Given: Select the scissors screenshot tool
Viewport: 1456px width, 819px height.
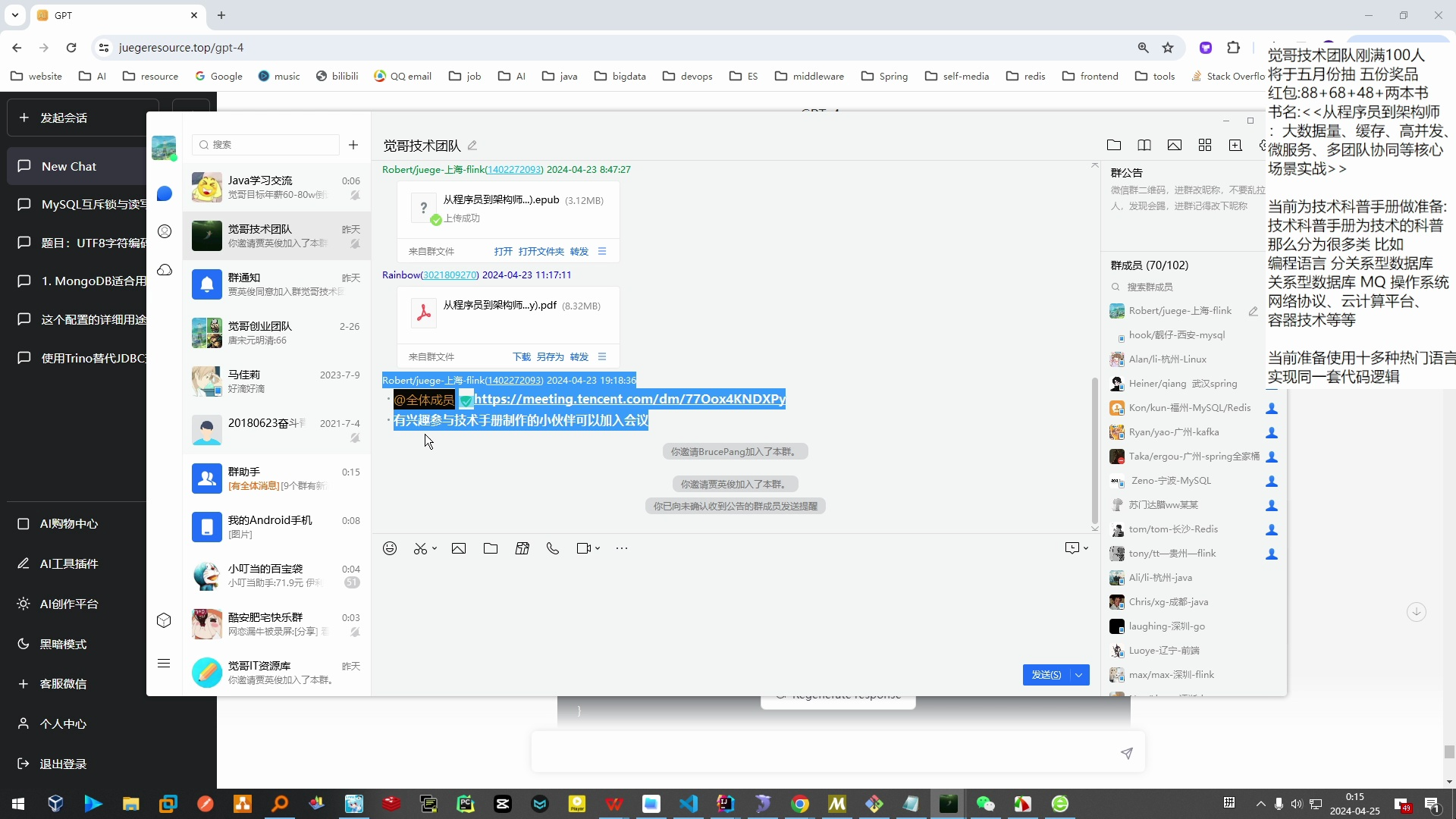Looking at the screenshot, I should point(420,548).
